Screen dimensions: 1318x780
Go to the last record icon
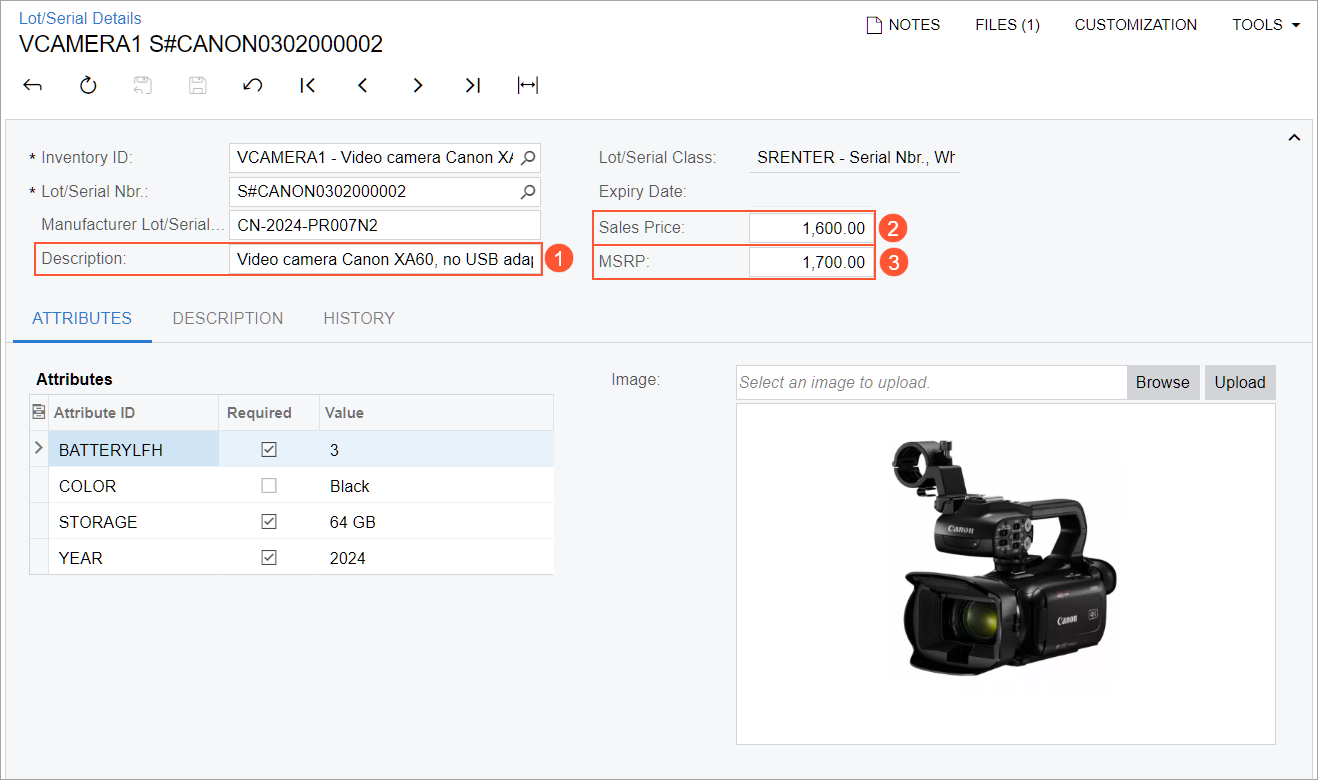click(x=473, y=86)
